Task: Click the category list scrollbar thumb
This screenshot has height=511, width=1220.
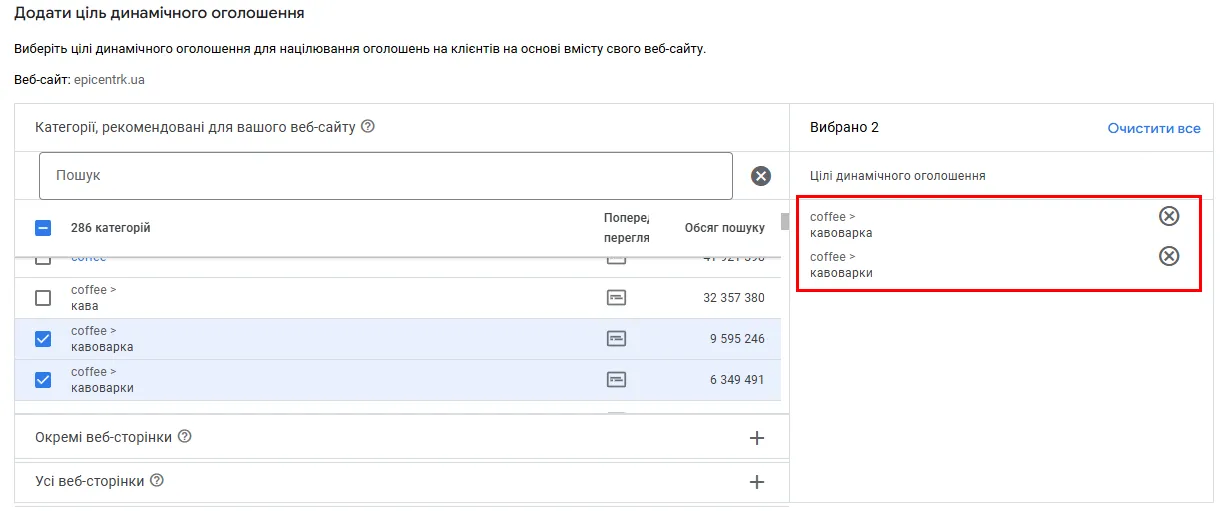Action: click(x=784, y=221)
